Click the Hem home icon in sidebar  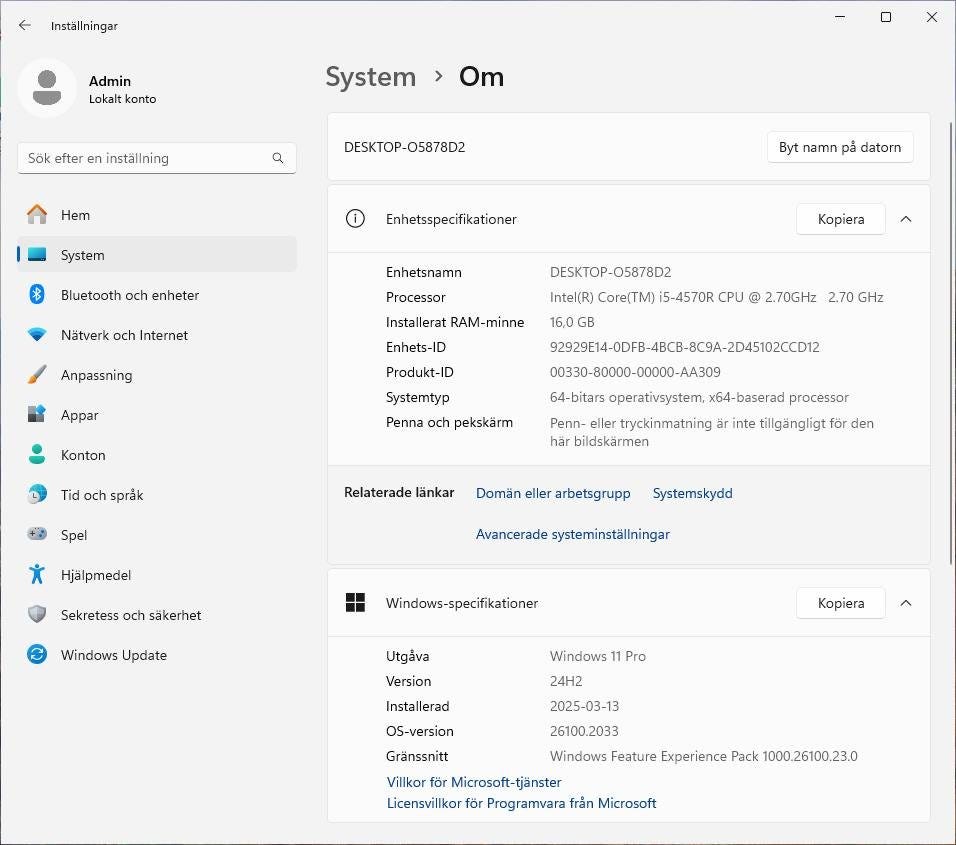coord(37,215)
